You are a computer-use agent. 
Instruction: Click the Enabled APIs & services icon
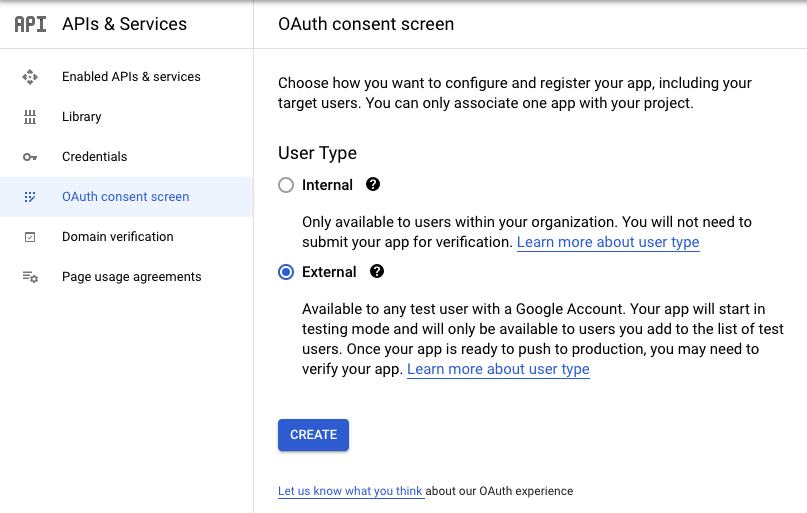coord(30,77)
